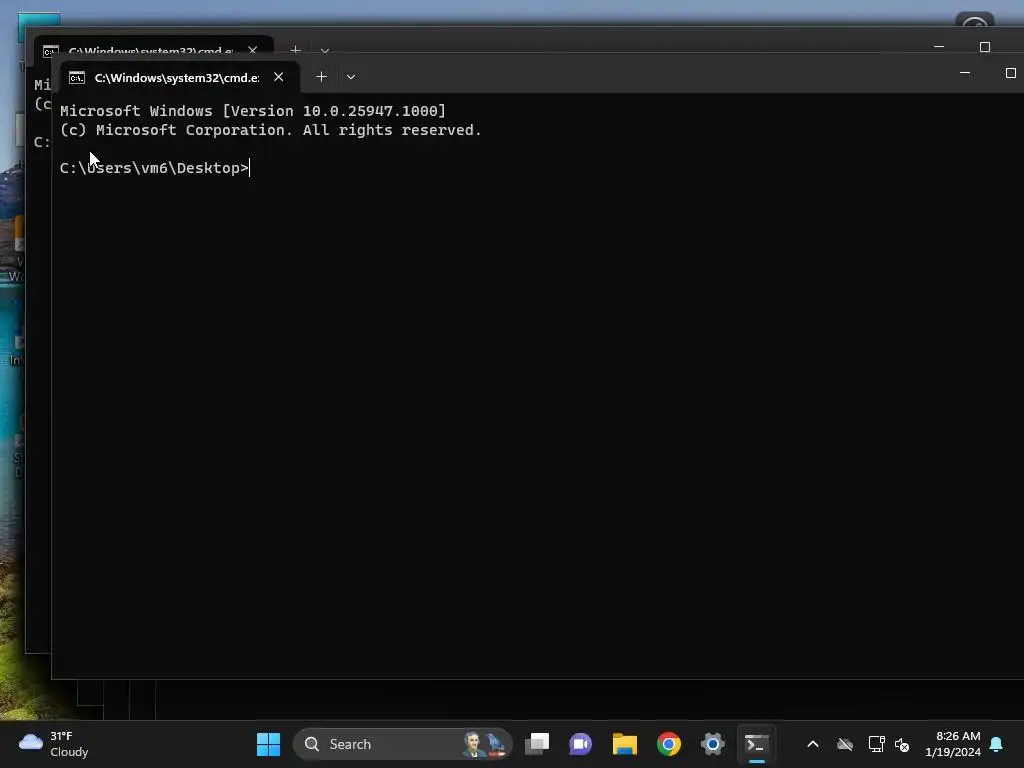Close the front cmd.exe tab
The image size is (1024, 768).
279,77
